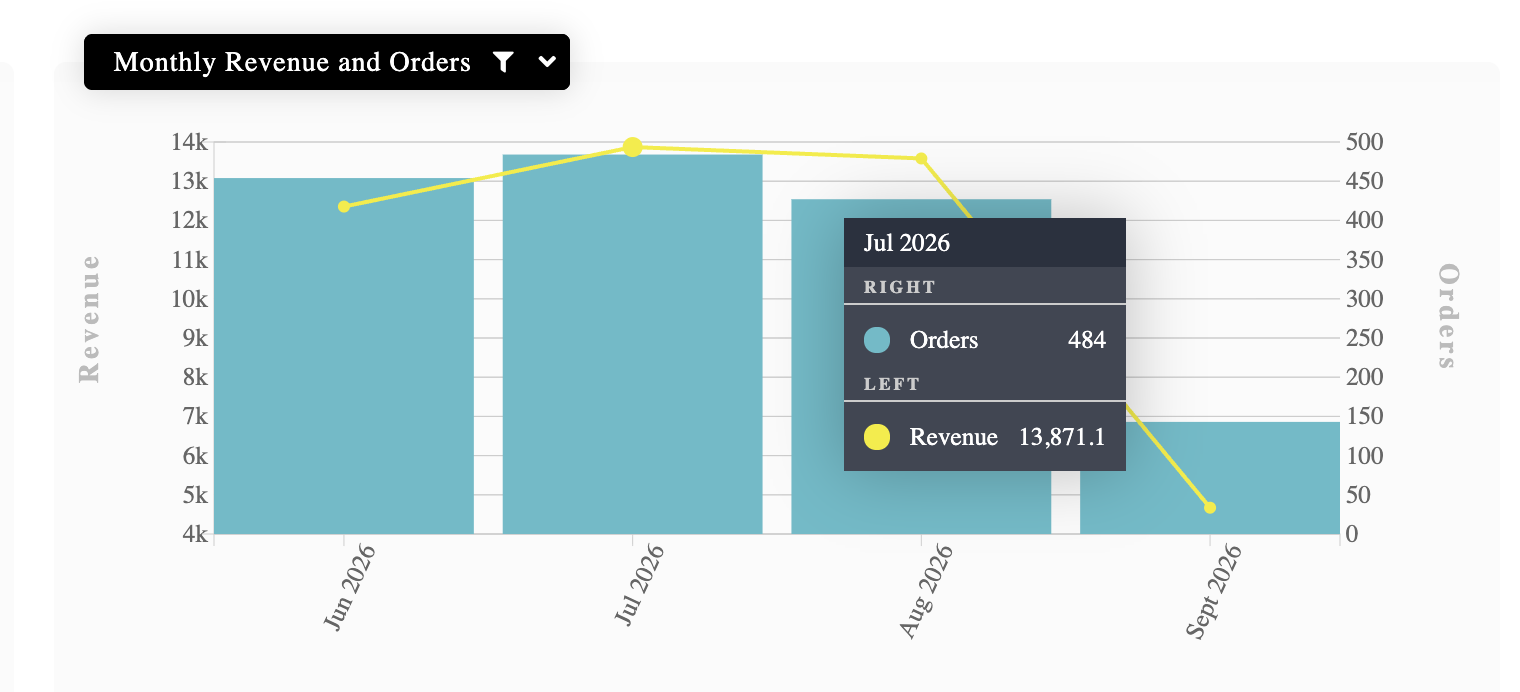Click the Aug 2026 x-axis label

pyautogui.click(x=925, y=591)
